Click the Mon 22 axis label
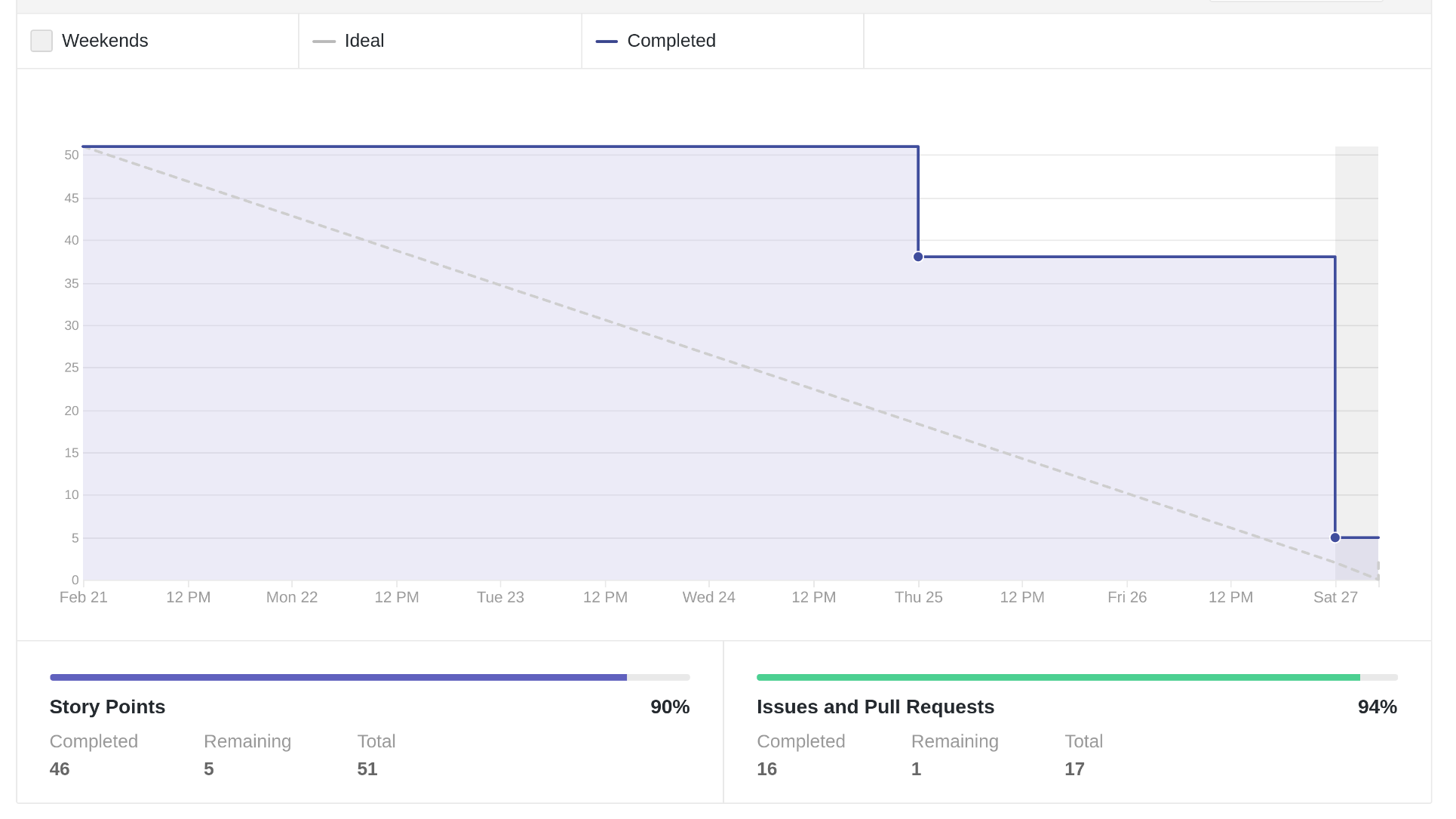The image size is (1456, 819). click(292, 597)
